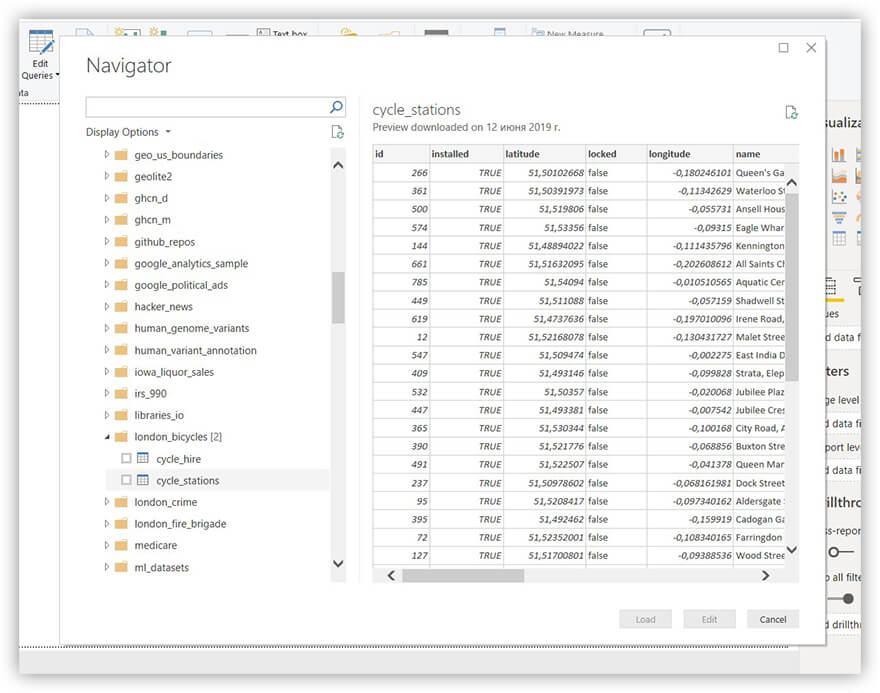Expand the medicare folder node
Screen dimensions: 880x693
[107, 546]
